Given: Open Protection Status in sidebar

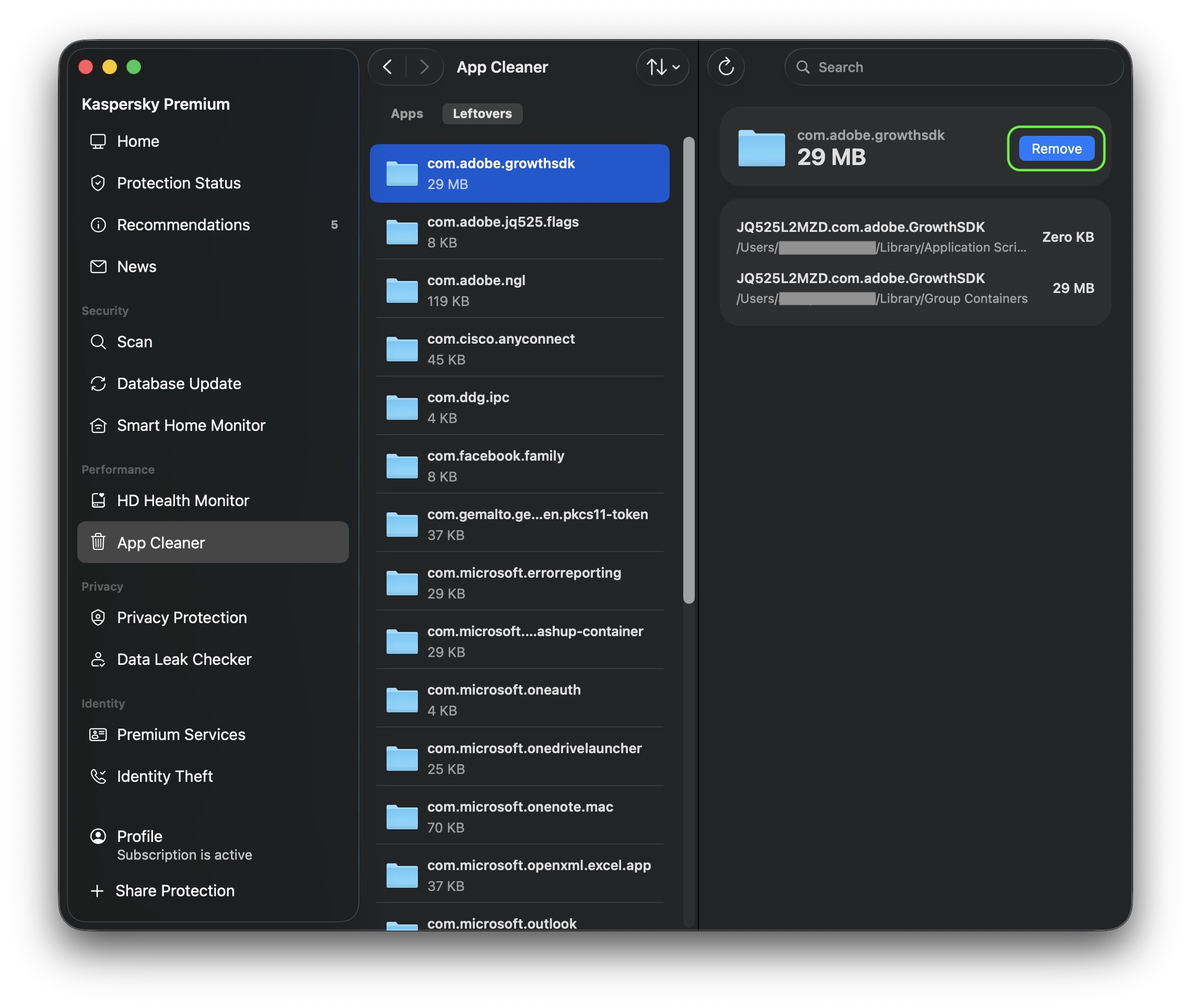Looking at the screenshot, I should point(213,183).
